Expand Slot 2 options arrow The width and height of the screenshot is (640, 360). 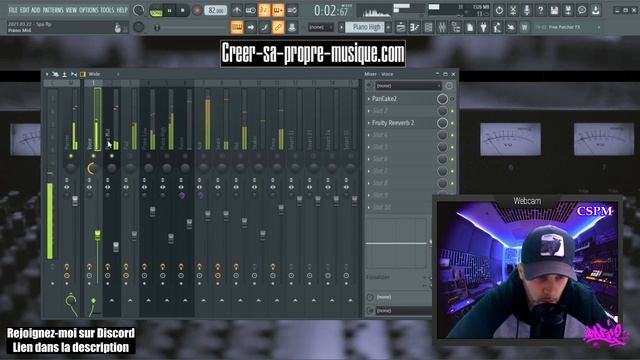369,111
